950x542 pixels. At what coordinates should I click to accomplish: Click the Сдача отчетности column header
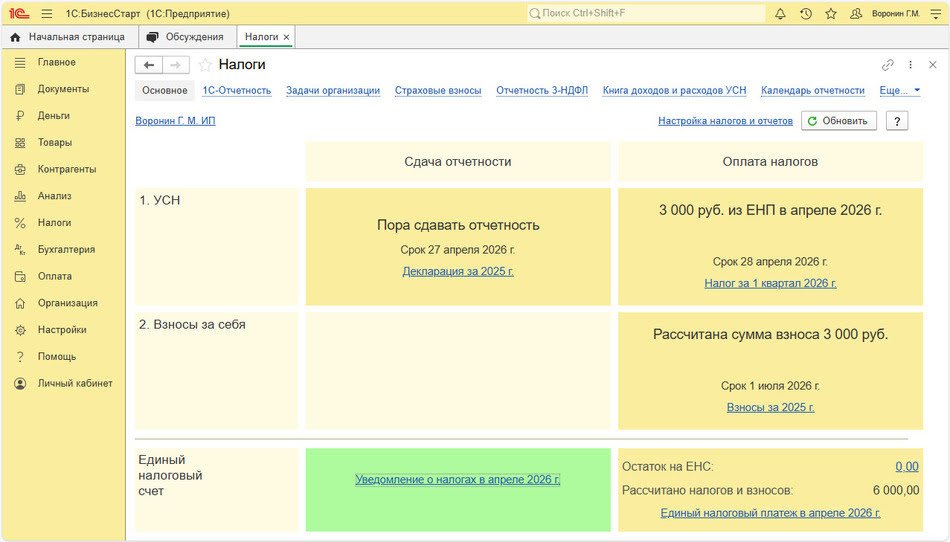click(458, 161)
